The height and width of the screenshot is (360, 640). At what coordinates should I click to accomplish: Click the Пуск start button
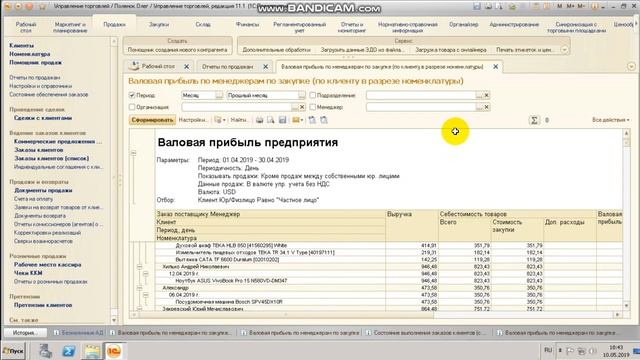pyautogui.click(x=13, y=351)
